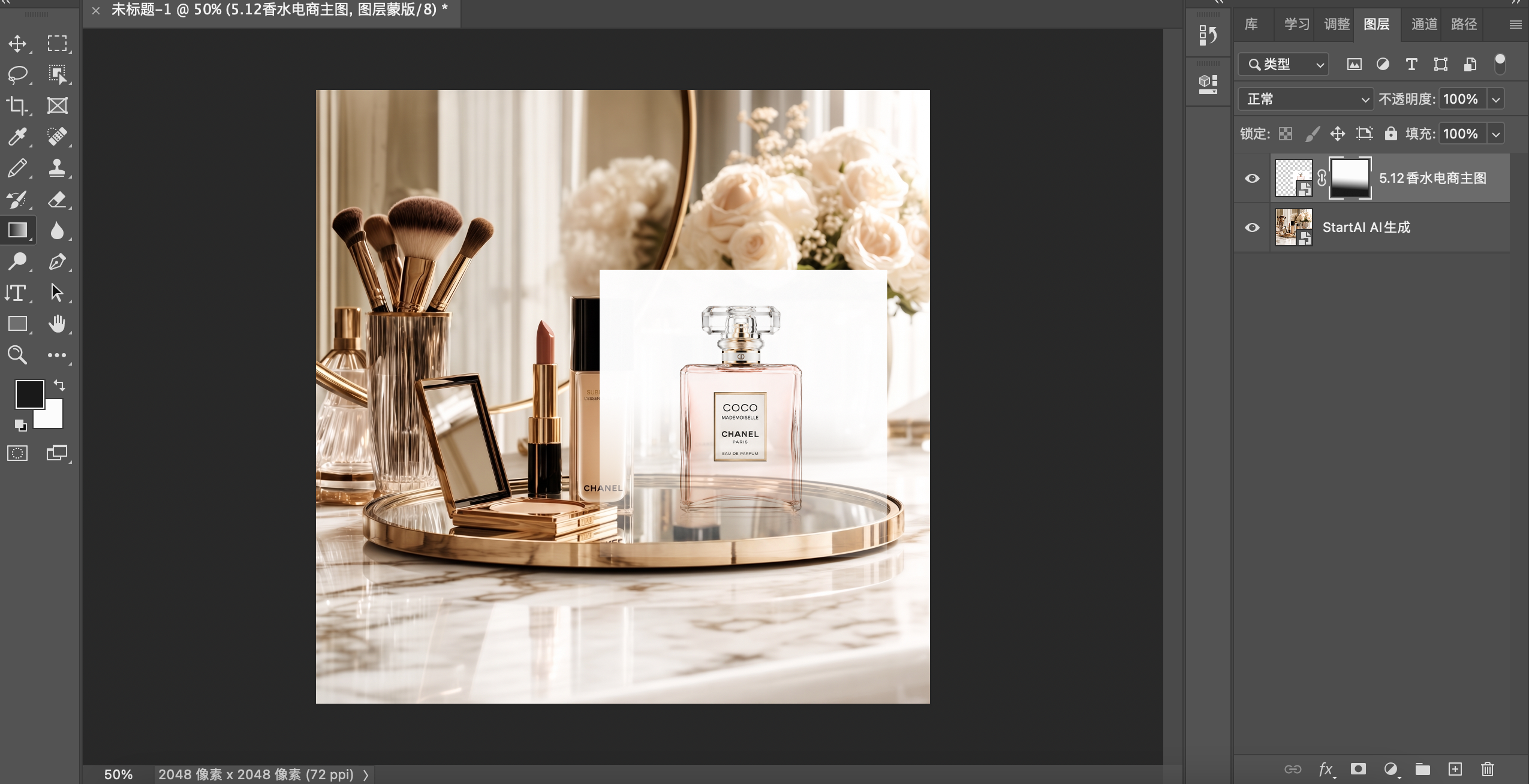Change the screen mode
Screen dimensions: 1529x784
(x=58, y=453)
